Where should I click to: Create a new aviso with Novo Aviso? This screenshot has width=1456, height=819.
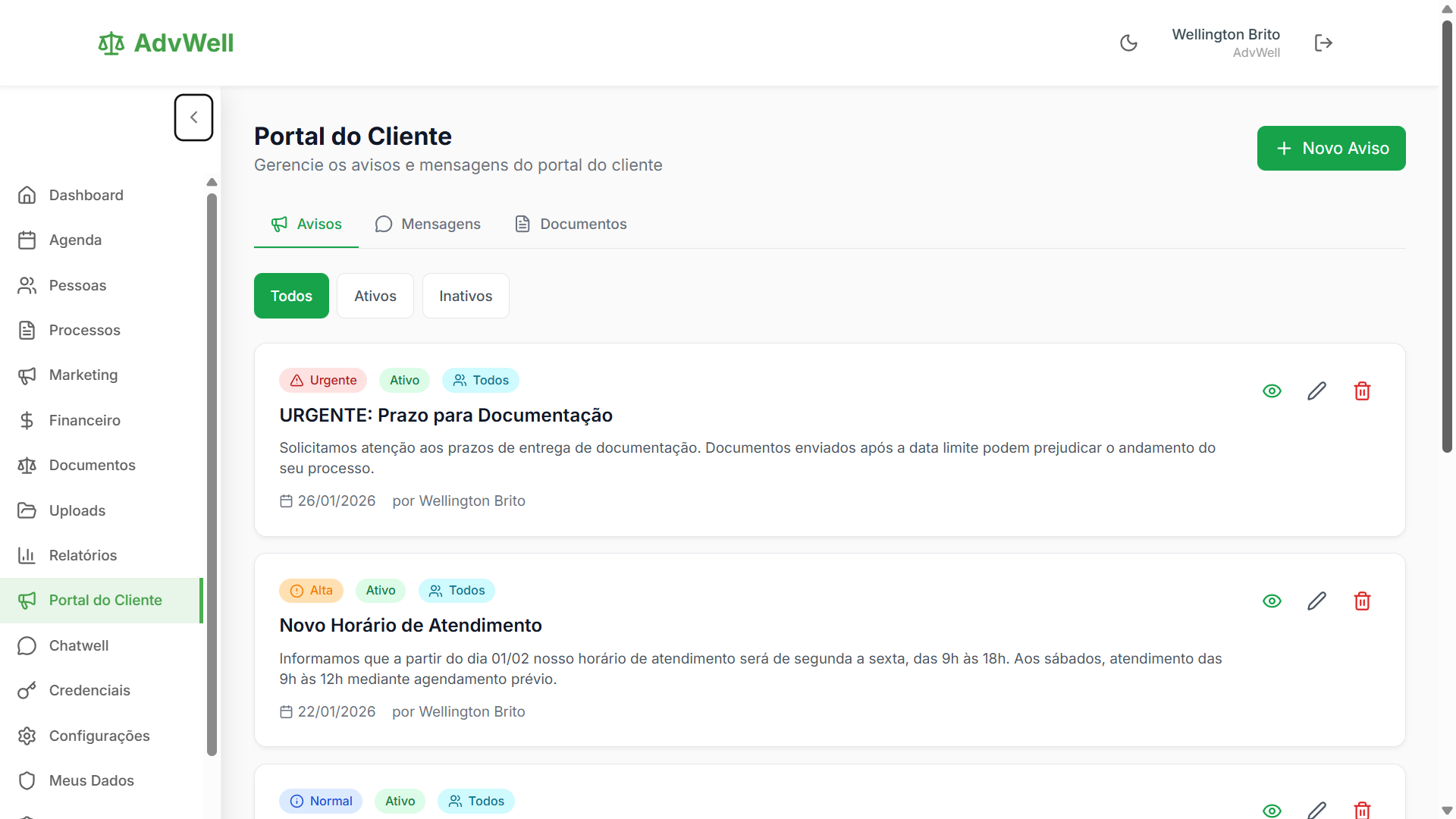1331,148
